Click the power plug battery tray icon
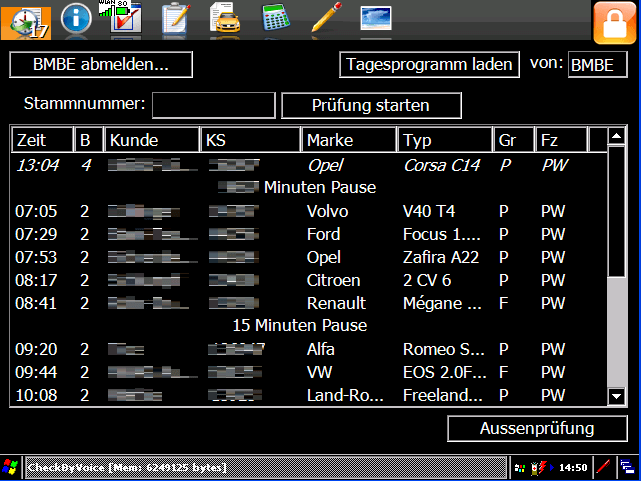Viewport: 641px width, 481px height. tap(538, 468)
